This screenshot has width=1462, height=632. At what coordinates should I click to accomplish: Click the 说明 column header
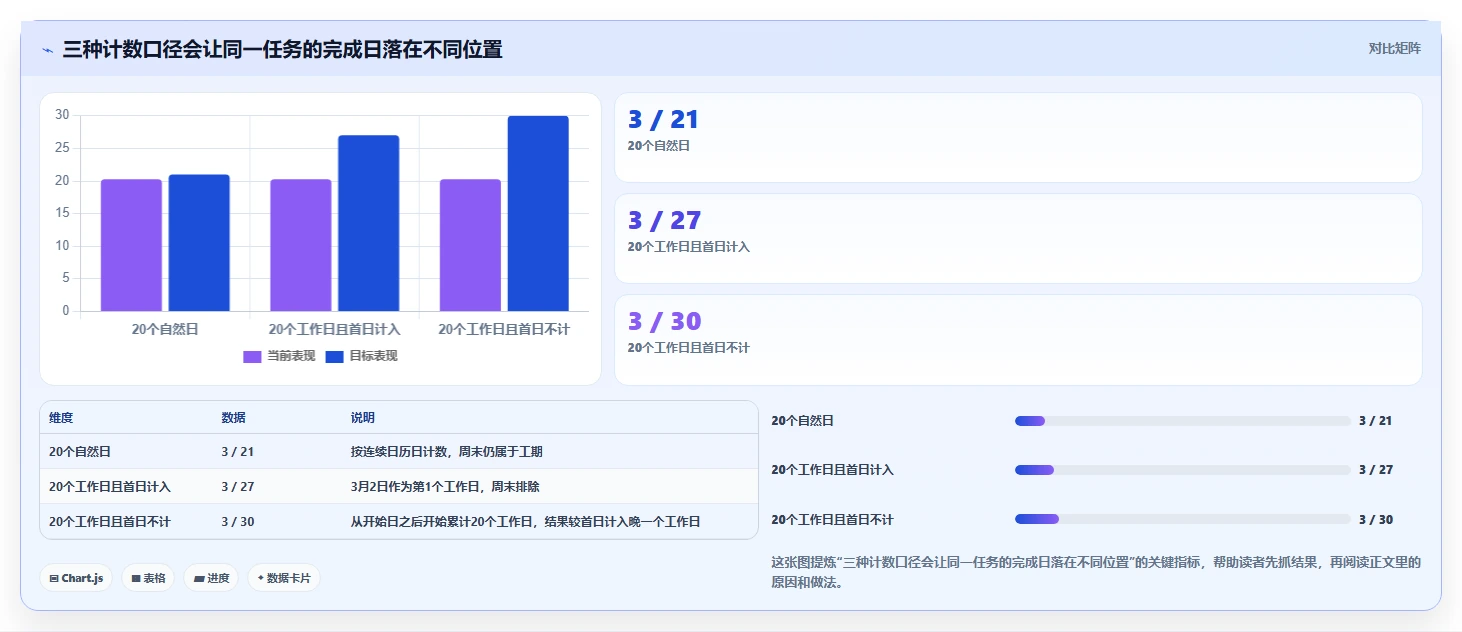click(x=363, y=418)
